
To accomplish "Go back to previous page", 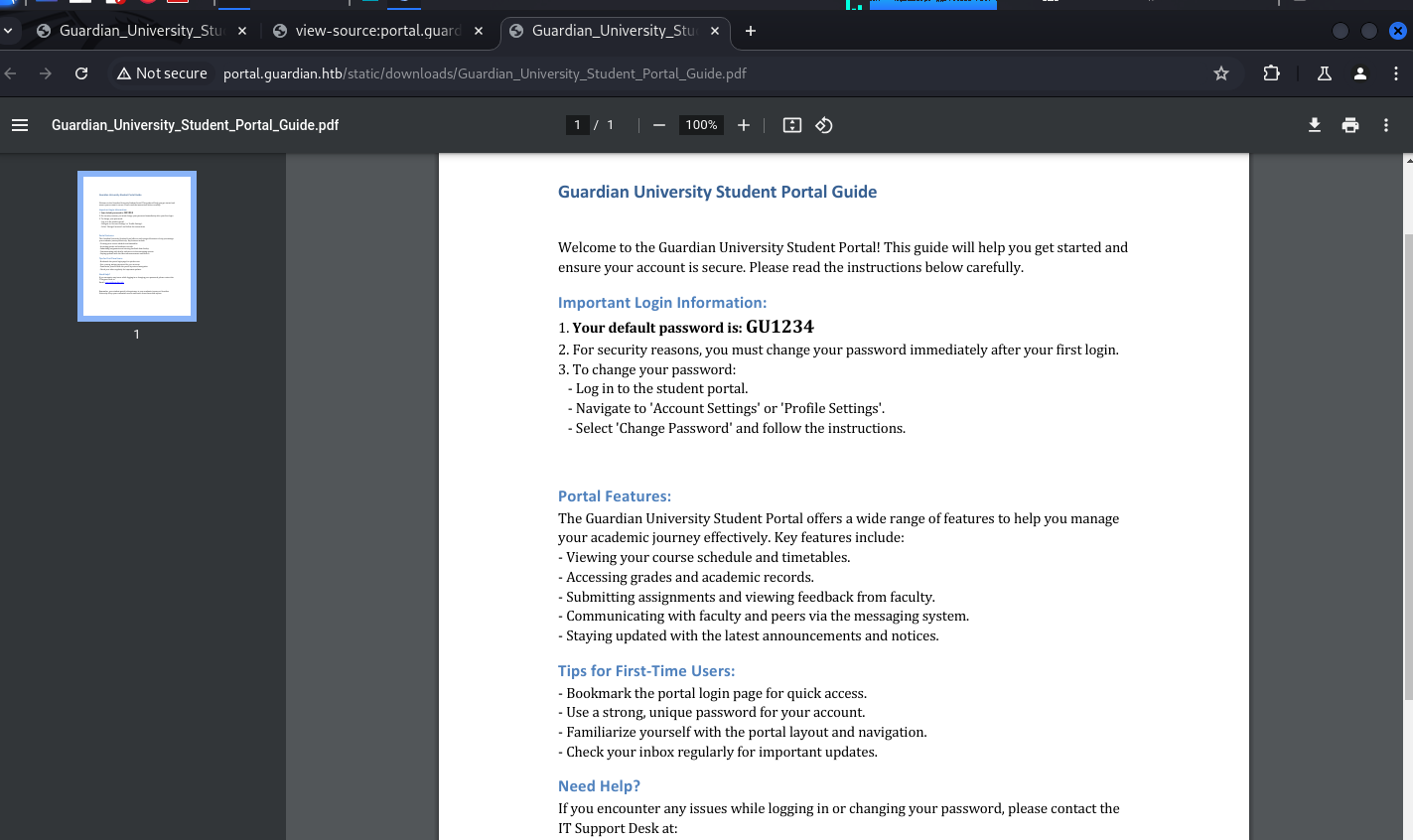I will (11, 73).
